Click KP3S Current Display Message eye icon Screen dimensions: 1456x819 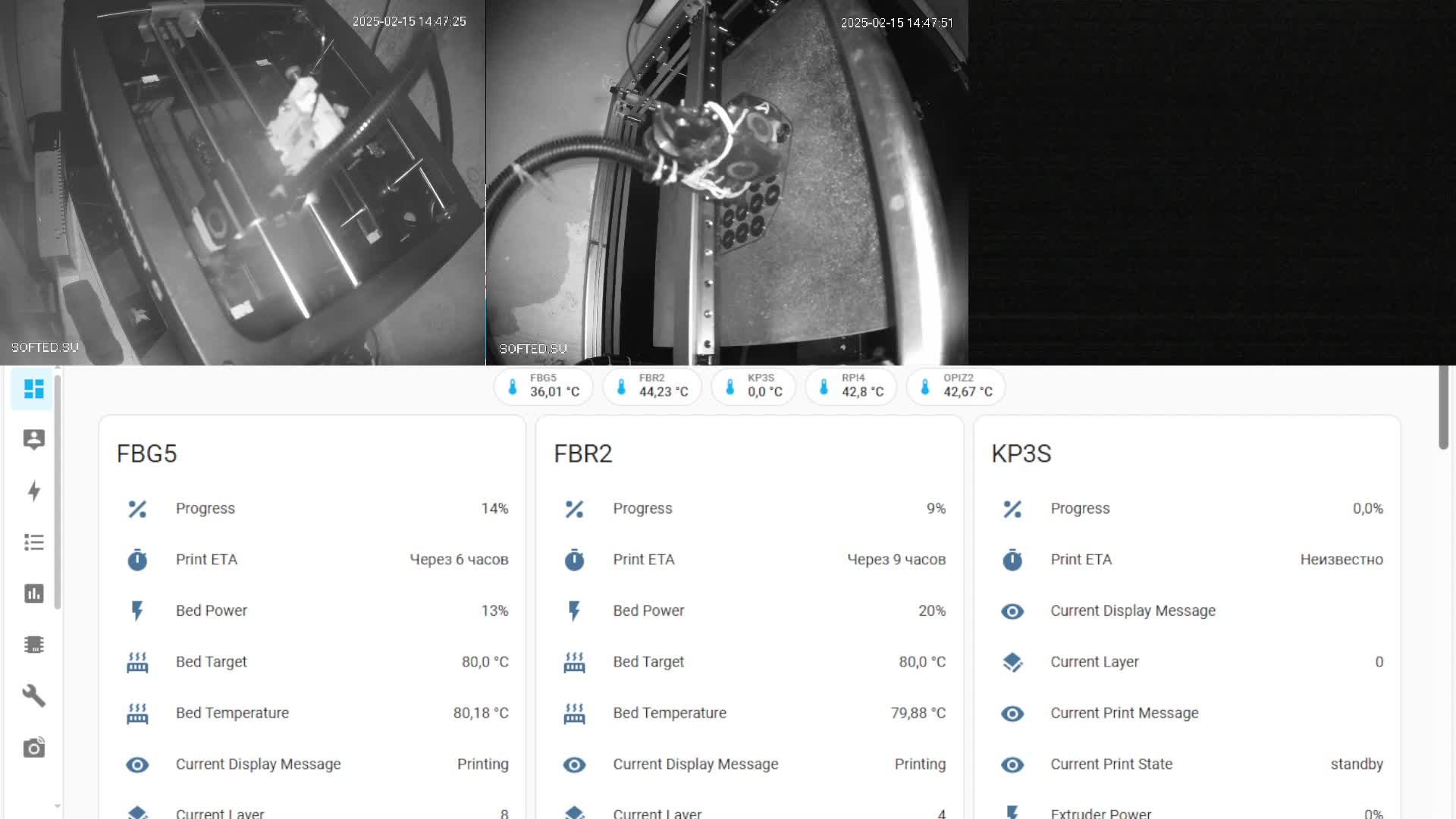(x=1012, y=611)
